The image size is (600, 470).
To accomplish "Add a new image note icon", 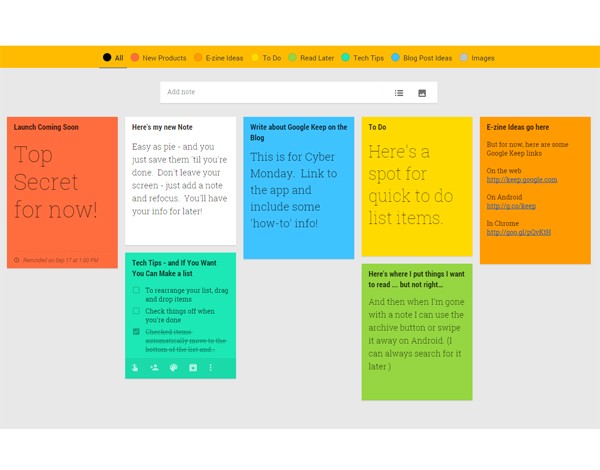I will (422, 93).
